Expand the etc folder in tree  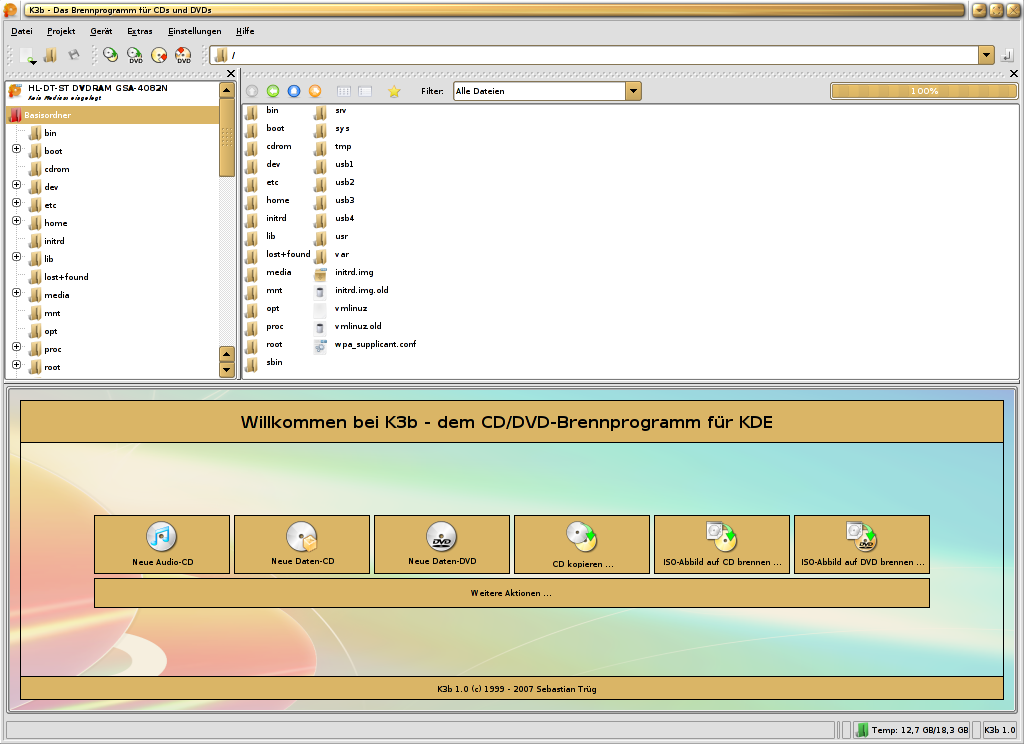point(17,202)
